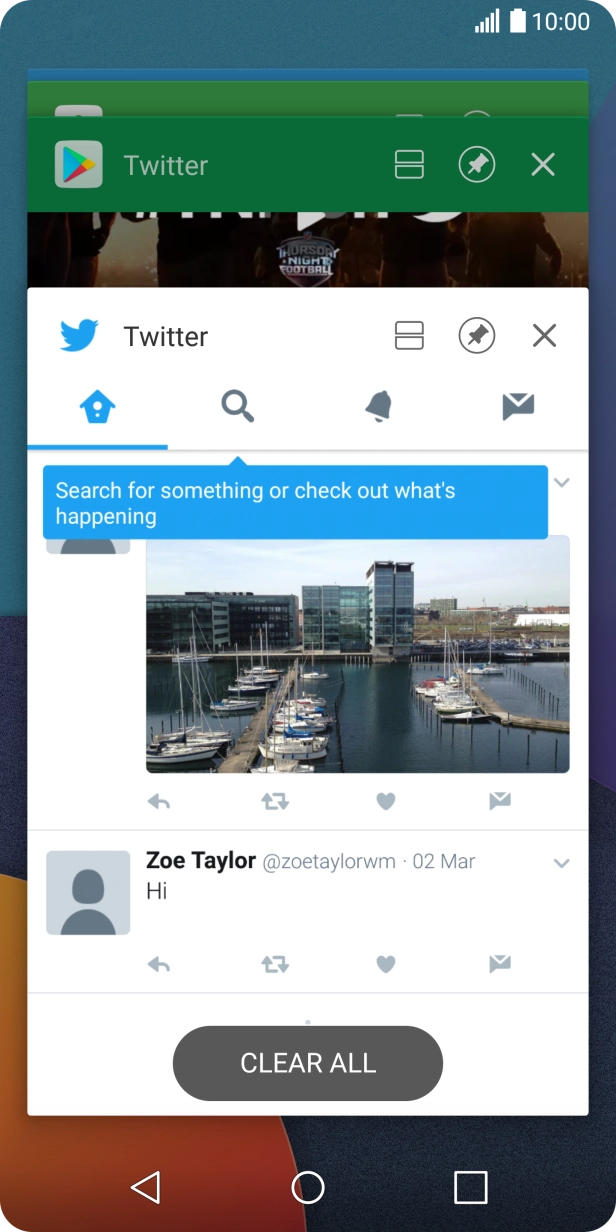This screenshot has width=616, height=1232.
Task: Dismiss the Play Store card
Action: (x=543, y=165)
